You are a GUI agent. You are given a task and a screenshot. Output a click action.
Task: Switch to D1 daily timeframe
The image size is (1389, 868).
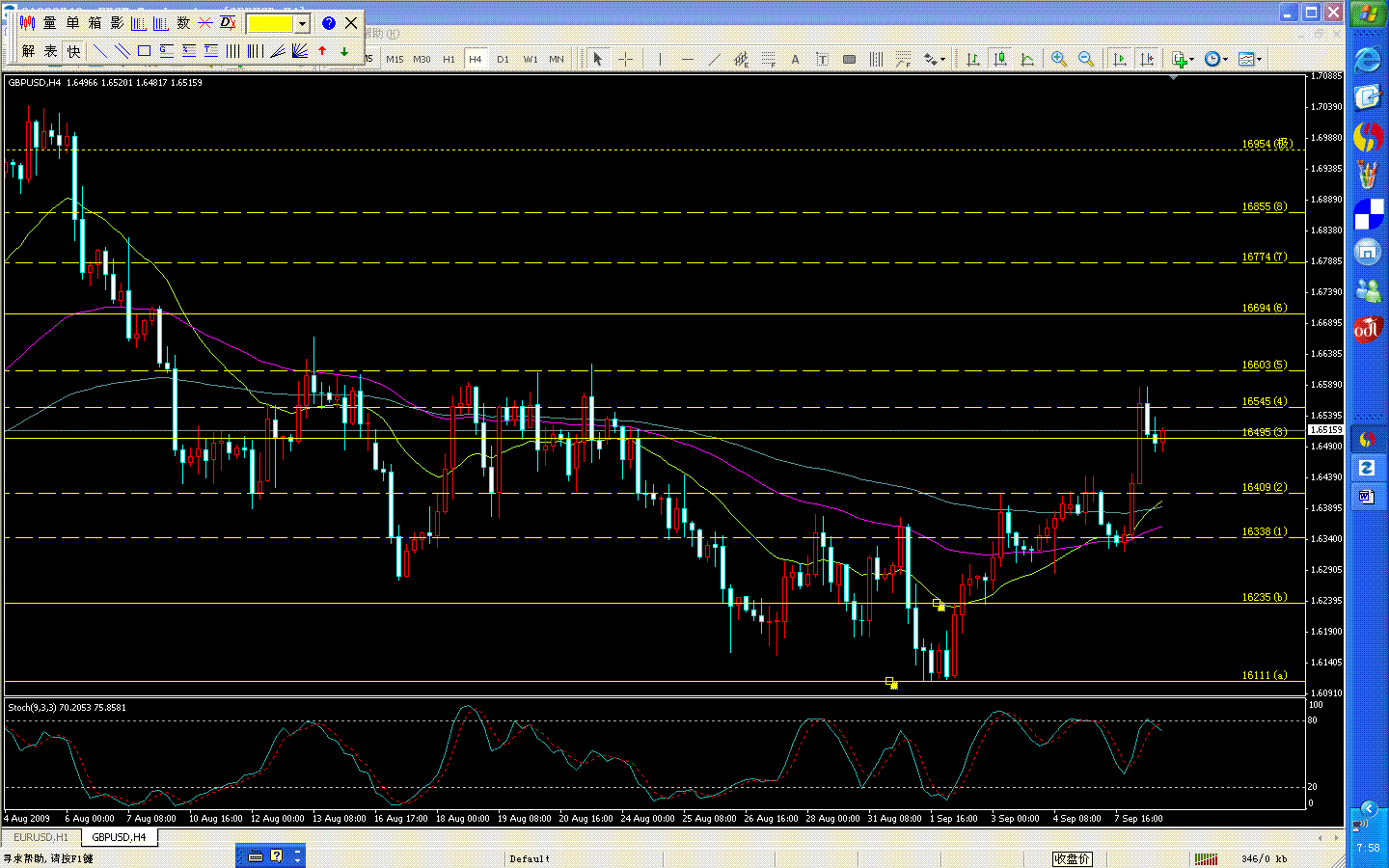pos(503,59)
